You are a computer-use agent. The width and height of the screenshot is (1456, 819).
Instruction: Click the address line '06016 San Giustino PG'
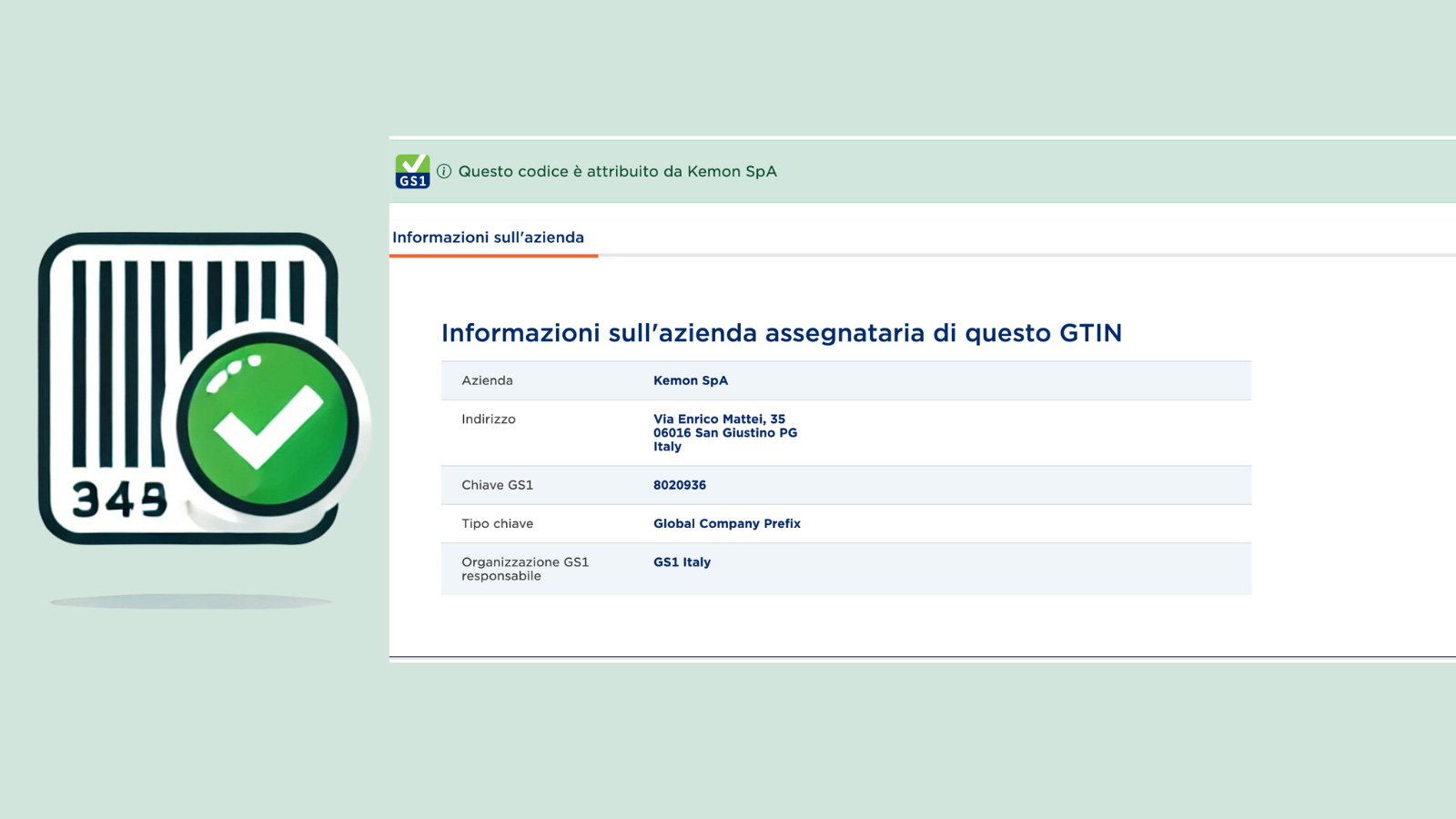click(x=725, y=433)
